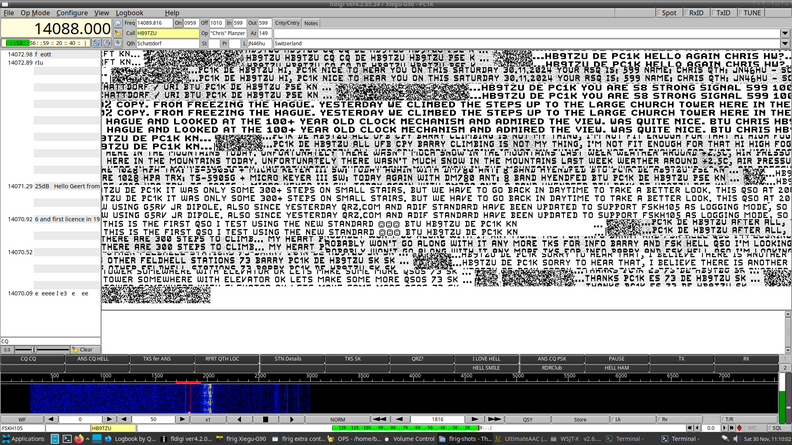This screenshot has height=445, width=792.
Task: Click the QRZ lookup globe icon
Action: (118, 23)
